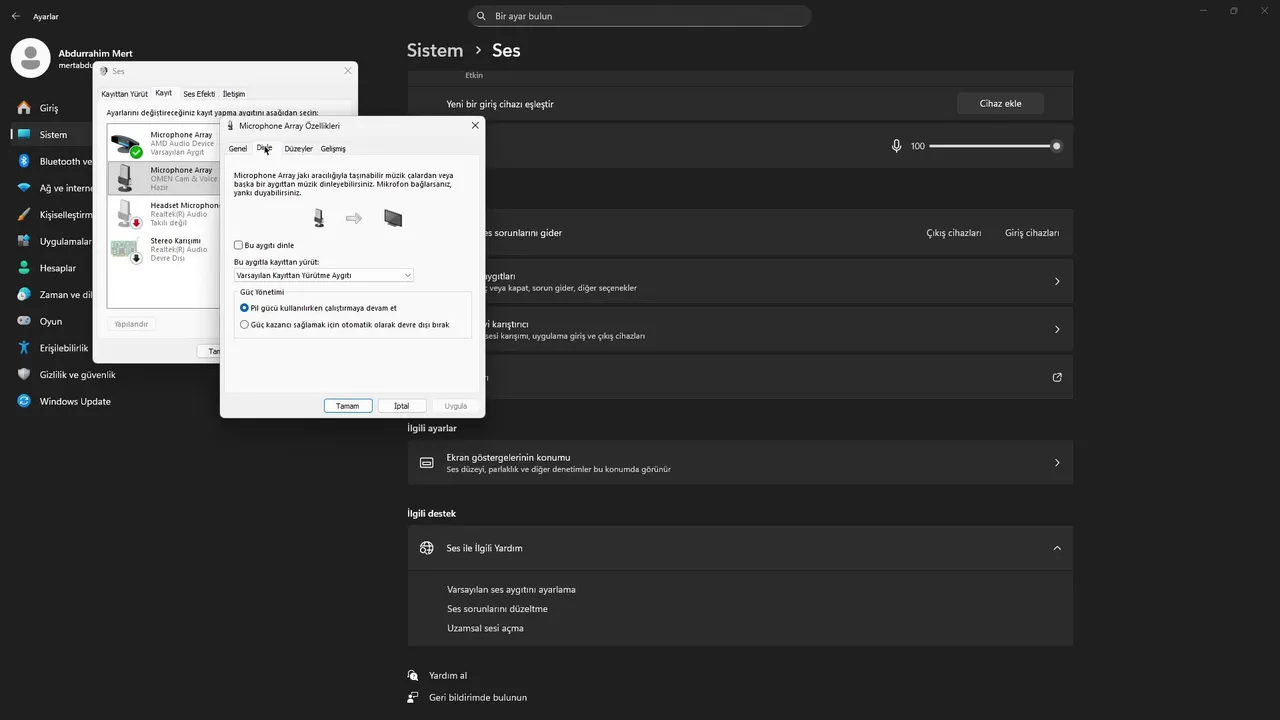
Task: Click Yardım al link
Action: [448, 675]
